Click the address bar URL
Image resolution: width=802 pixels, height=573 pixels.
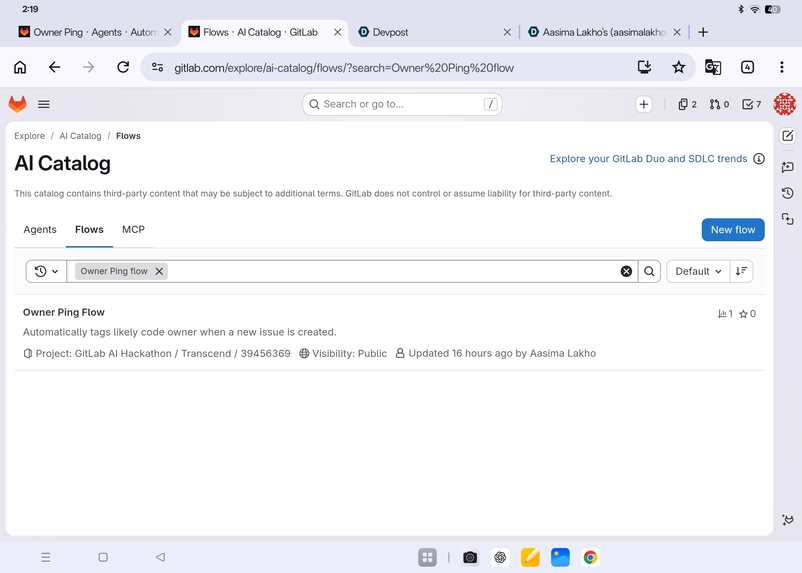pyautogui.click(x=344, y=68)
